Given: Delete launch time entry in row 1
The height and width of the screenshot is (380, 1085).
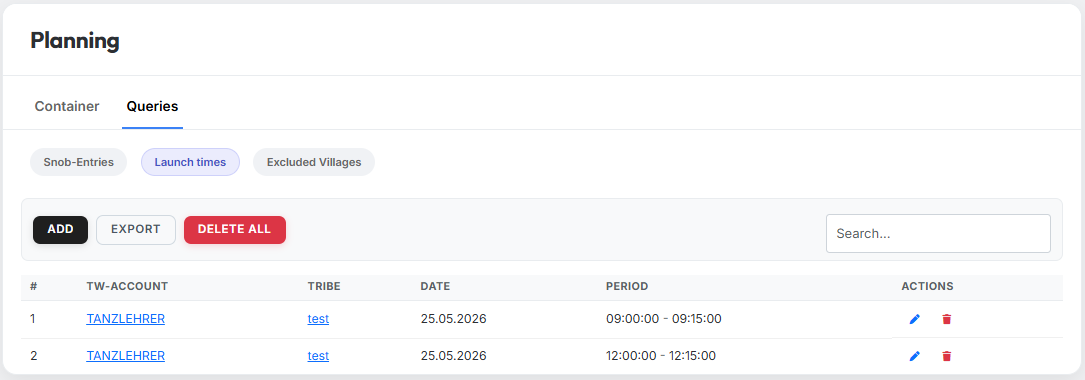Looking at the screenshot, I should pyautogui.click(x=947, y=319).
